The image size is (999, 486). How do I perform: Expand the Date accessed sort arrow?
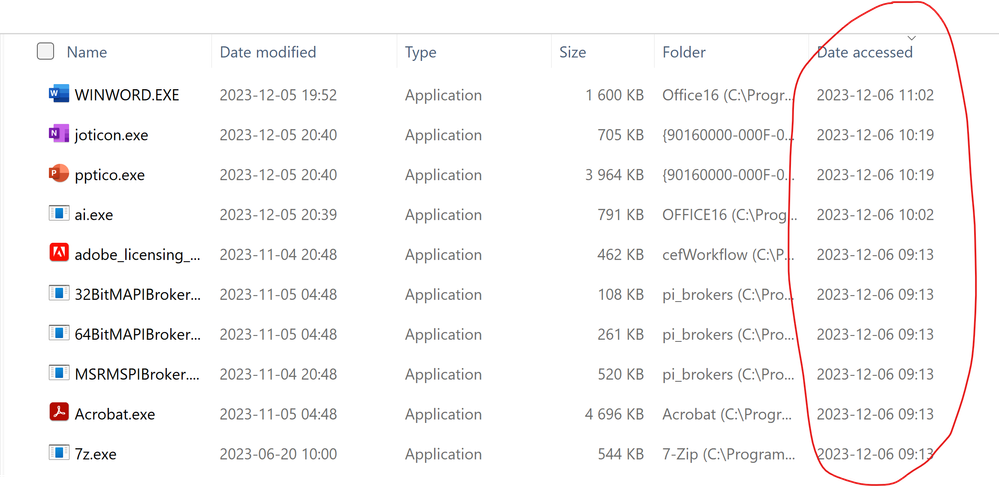click(x=911, y=37)
